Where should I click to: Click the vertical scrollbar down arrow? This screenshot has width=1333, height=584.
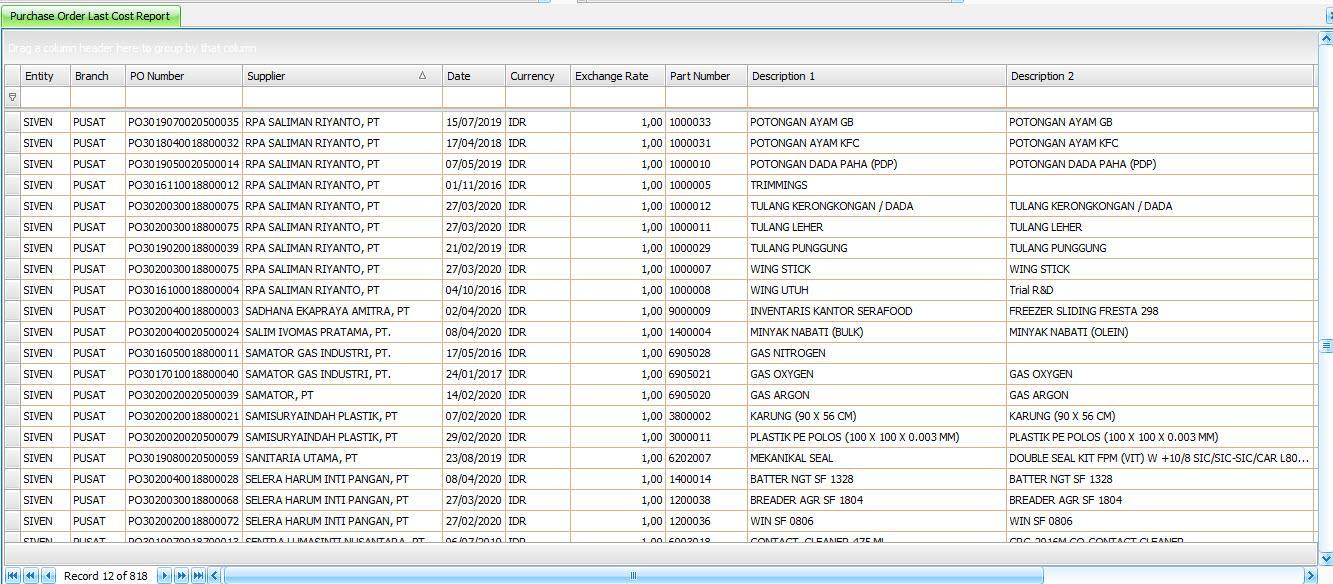[x=1326, y=558]
